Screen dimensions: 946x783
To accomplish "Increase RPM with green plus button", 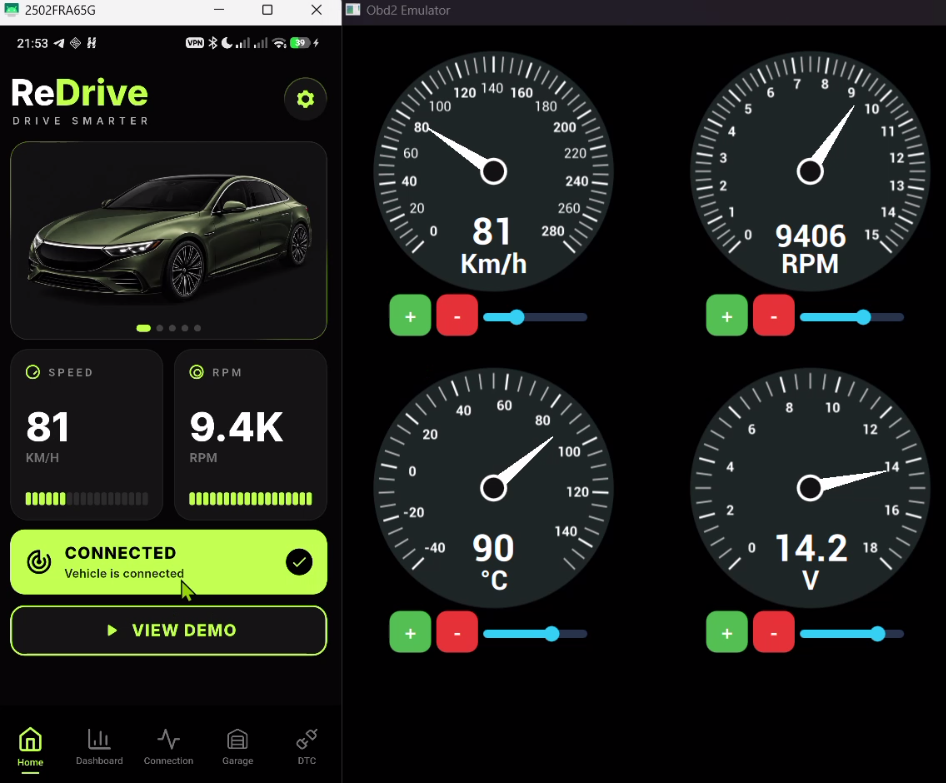I will 726,315.
